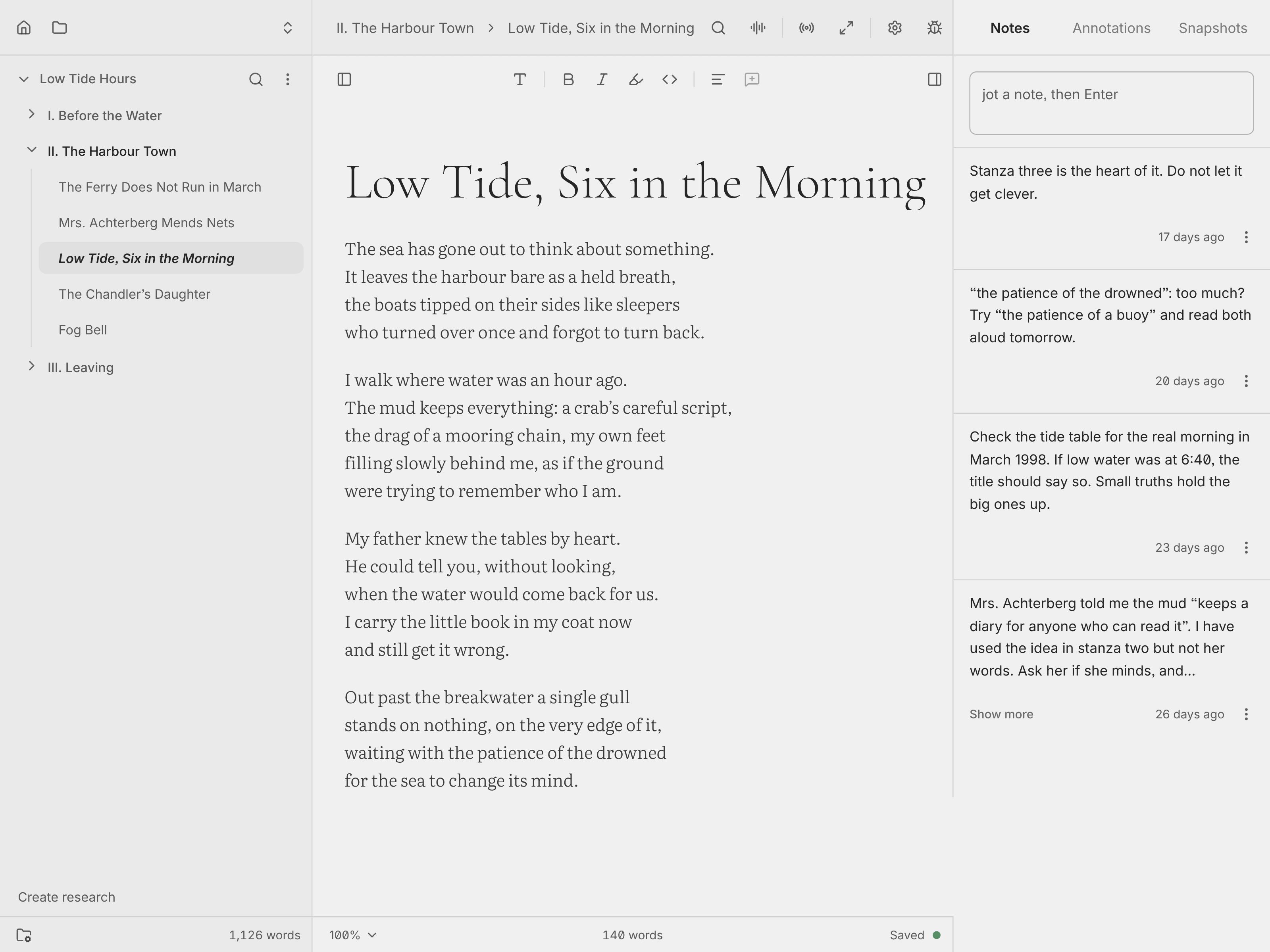Go to the home icon

point(23,27)
